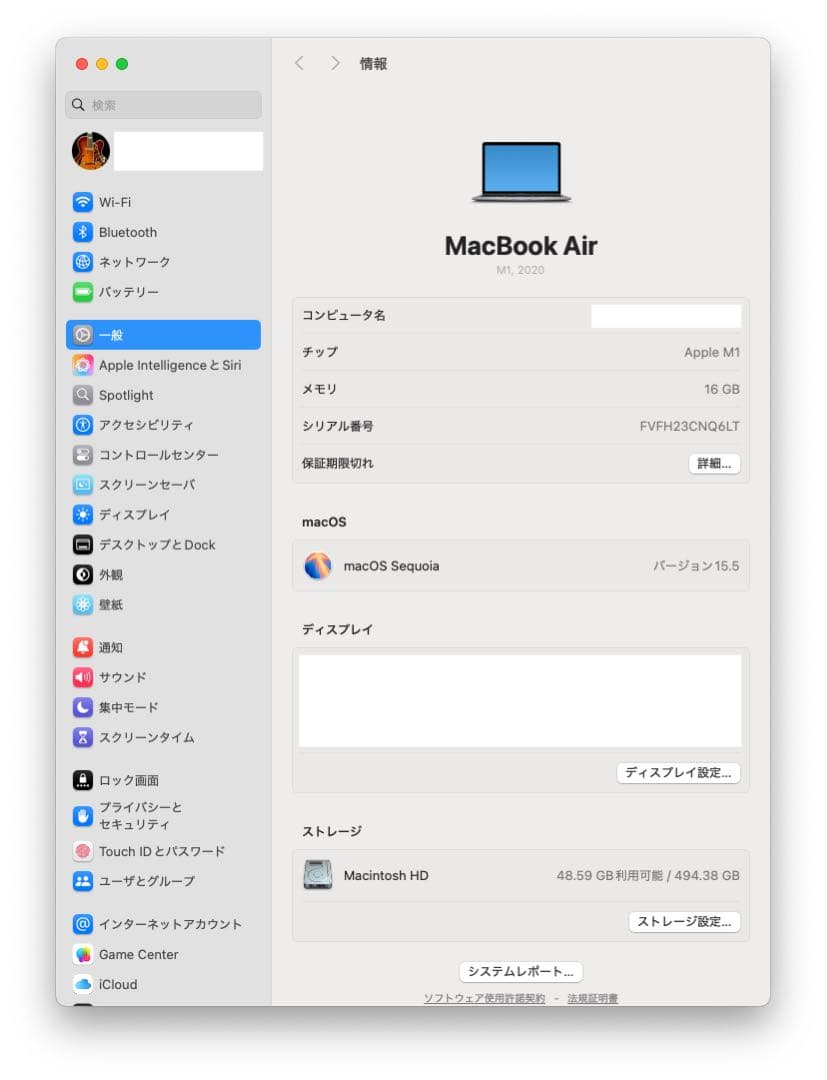827x1080 pixels.
Task: Open the user account guitar avatar
Action: [x=91, y=151]
